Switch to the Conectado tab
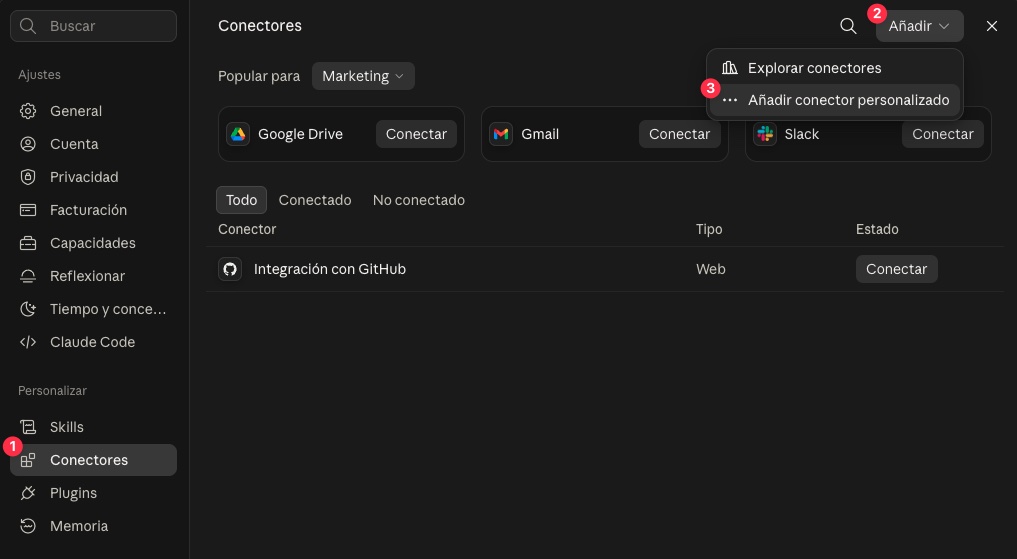Screen dimensions: 1017x559 (315, 200)
